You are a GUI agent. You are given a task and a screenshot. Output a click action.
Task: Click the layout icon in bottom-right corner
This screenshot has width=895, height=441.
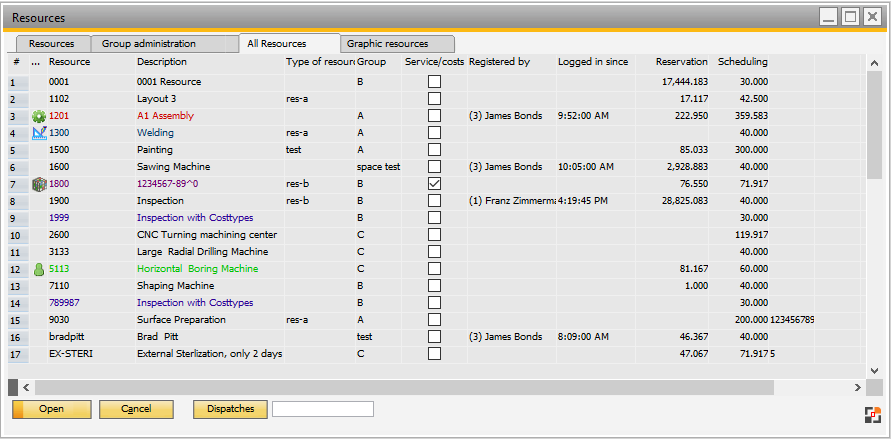(x=873, y=416)
